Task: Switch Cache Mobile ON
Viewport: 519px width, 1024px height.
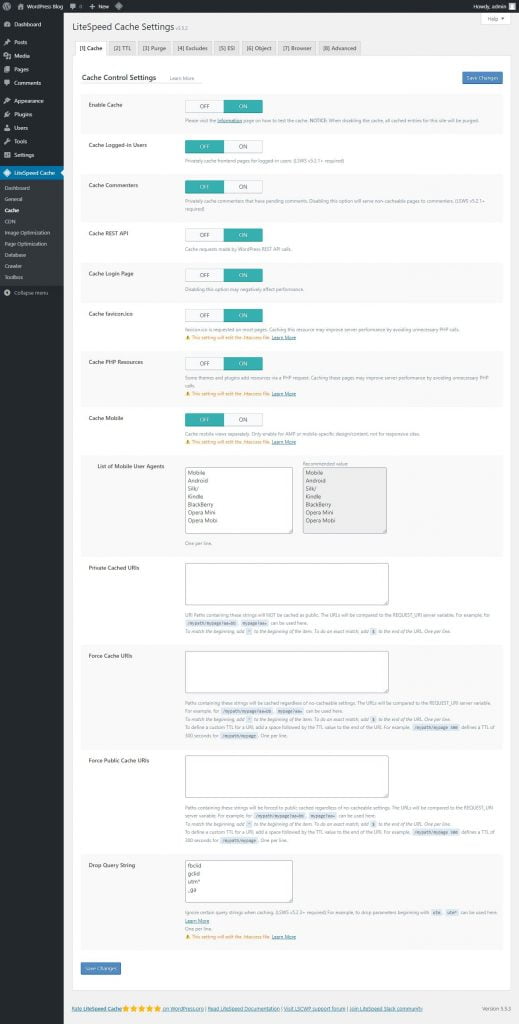Action: (243, 419)
